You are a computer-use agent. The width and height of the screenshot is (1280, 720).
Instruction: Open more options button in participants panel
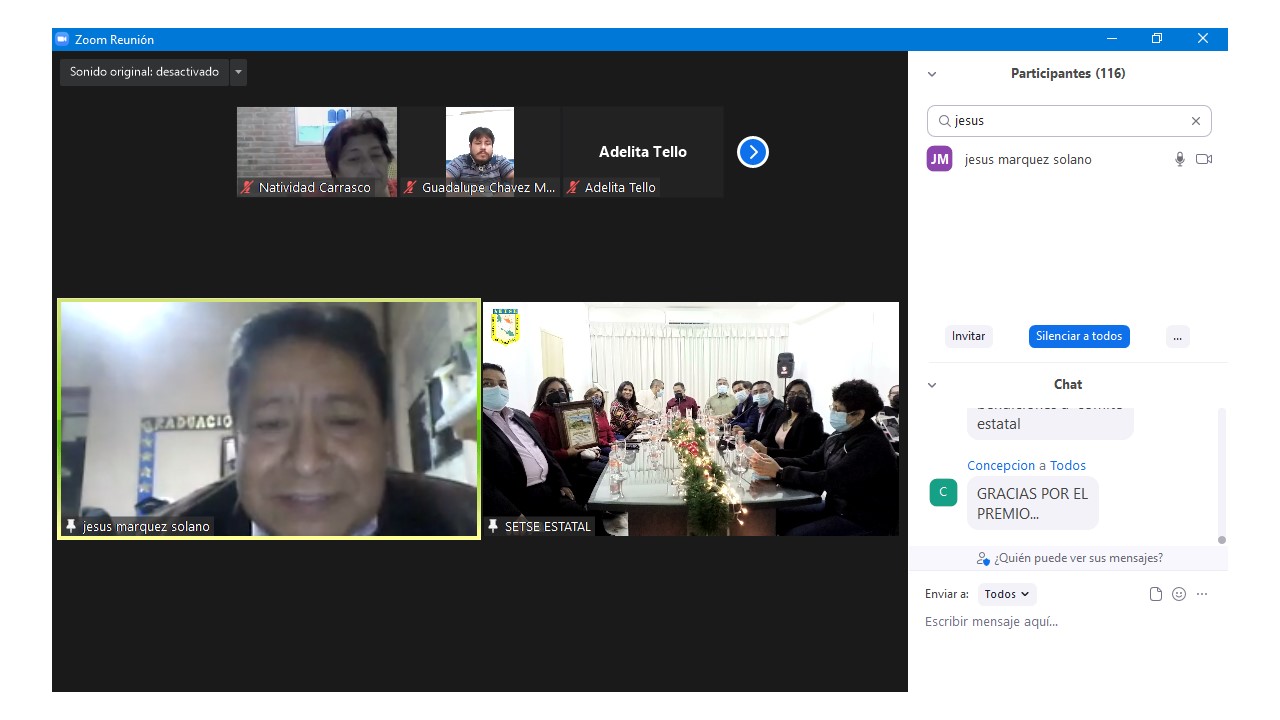click(1177, 336)
